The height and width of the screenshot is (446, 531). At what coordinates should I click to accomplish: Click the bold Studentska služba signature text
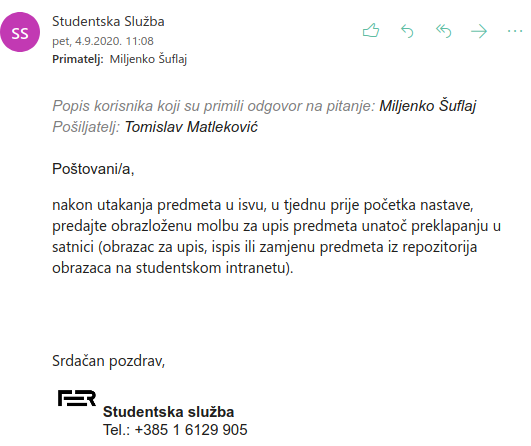(169, 412)
